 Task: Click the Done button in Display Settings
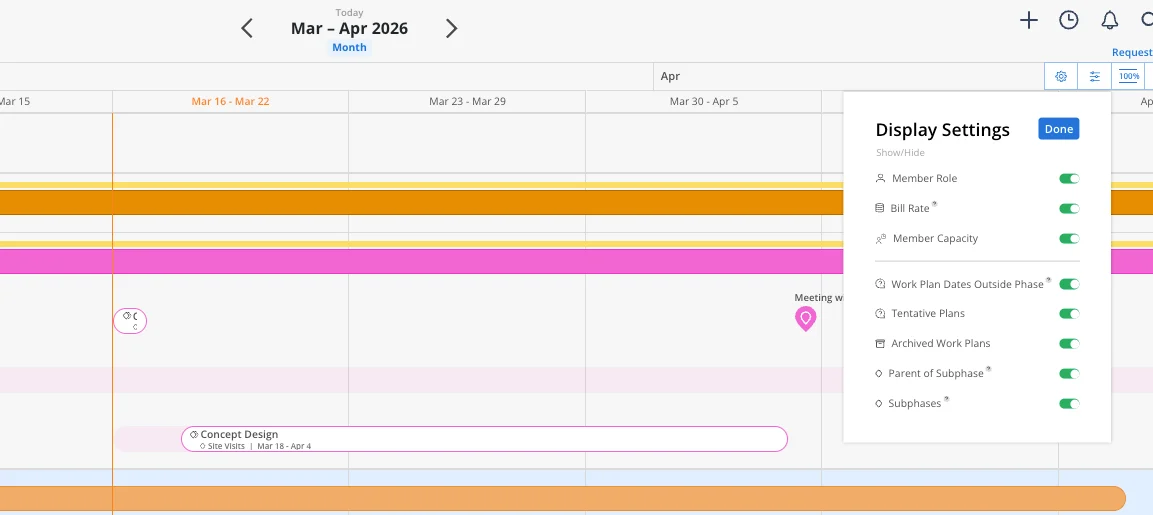1059,129
